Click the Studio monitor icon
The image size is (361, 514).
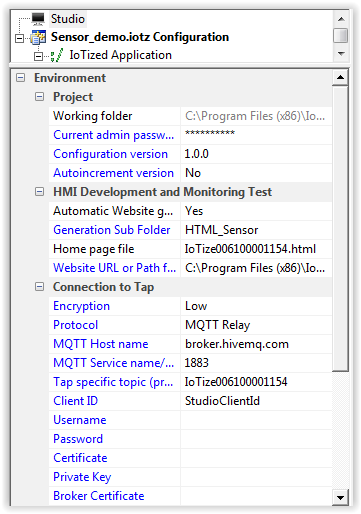38,19
